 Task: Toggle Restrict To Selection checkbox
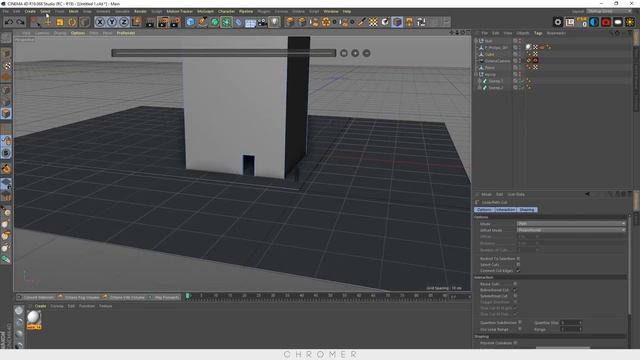click(x=518, y=258)
